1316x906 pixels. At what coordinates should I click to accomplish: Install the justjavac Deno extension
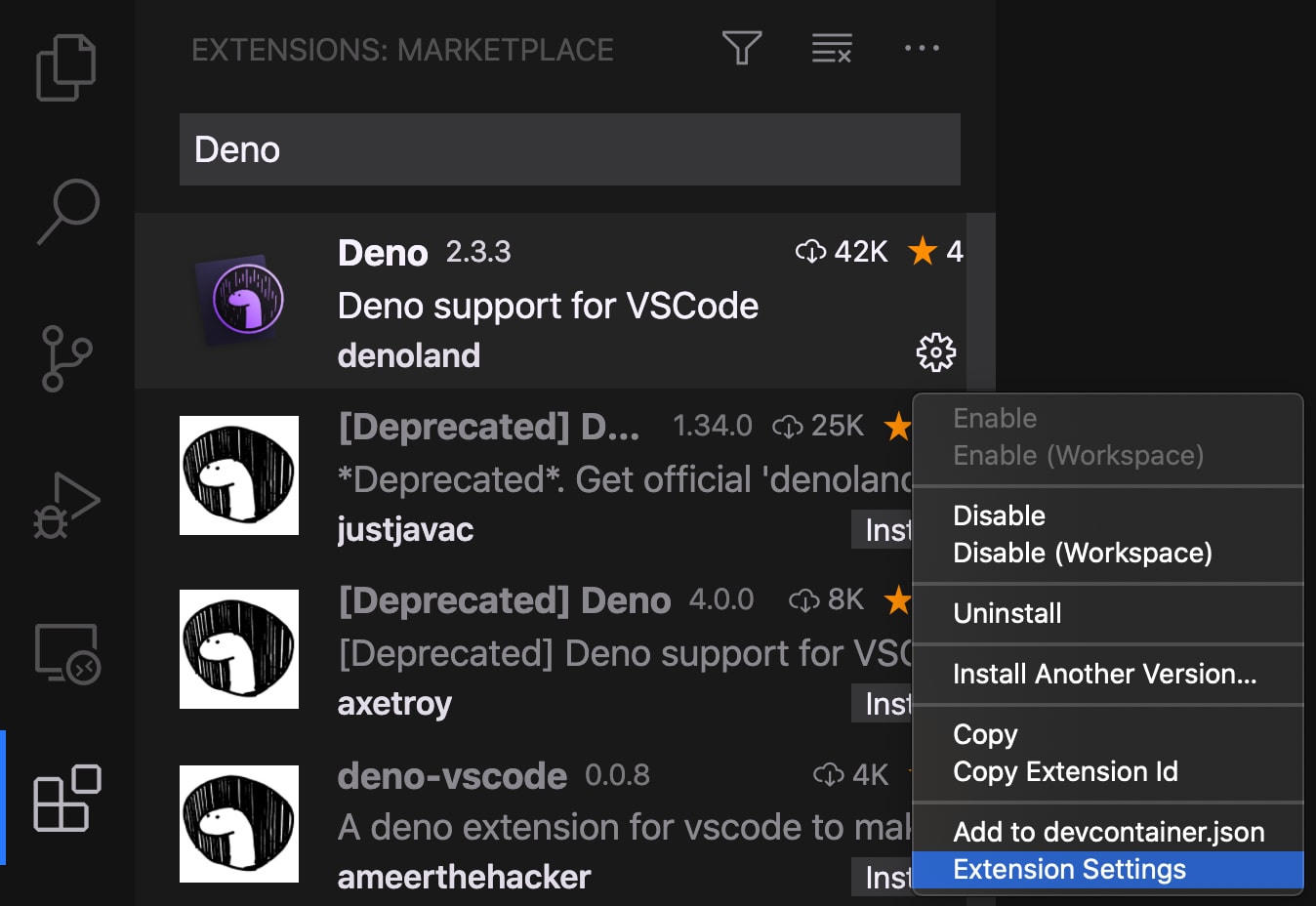click(x=884, y=529)
